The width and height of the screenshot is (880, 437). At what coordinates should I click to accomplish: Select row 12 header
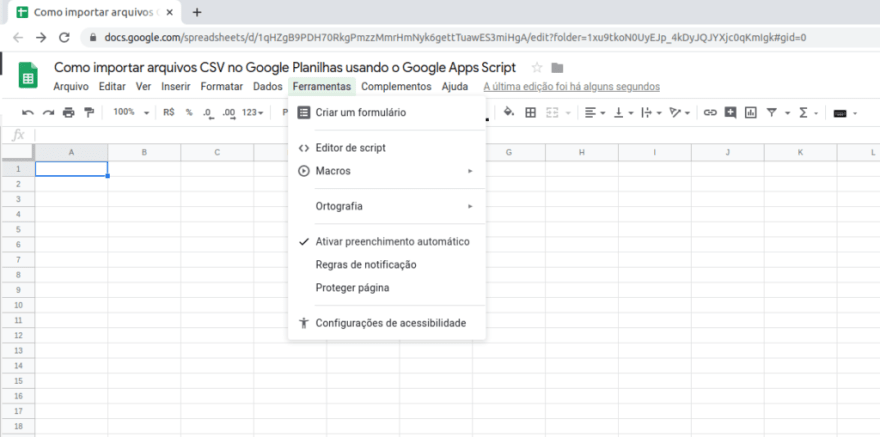(x=18, y=335)
